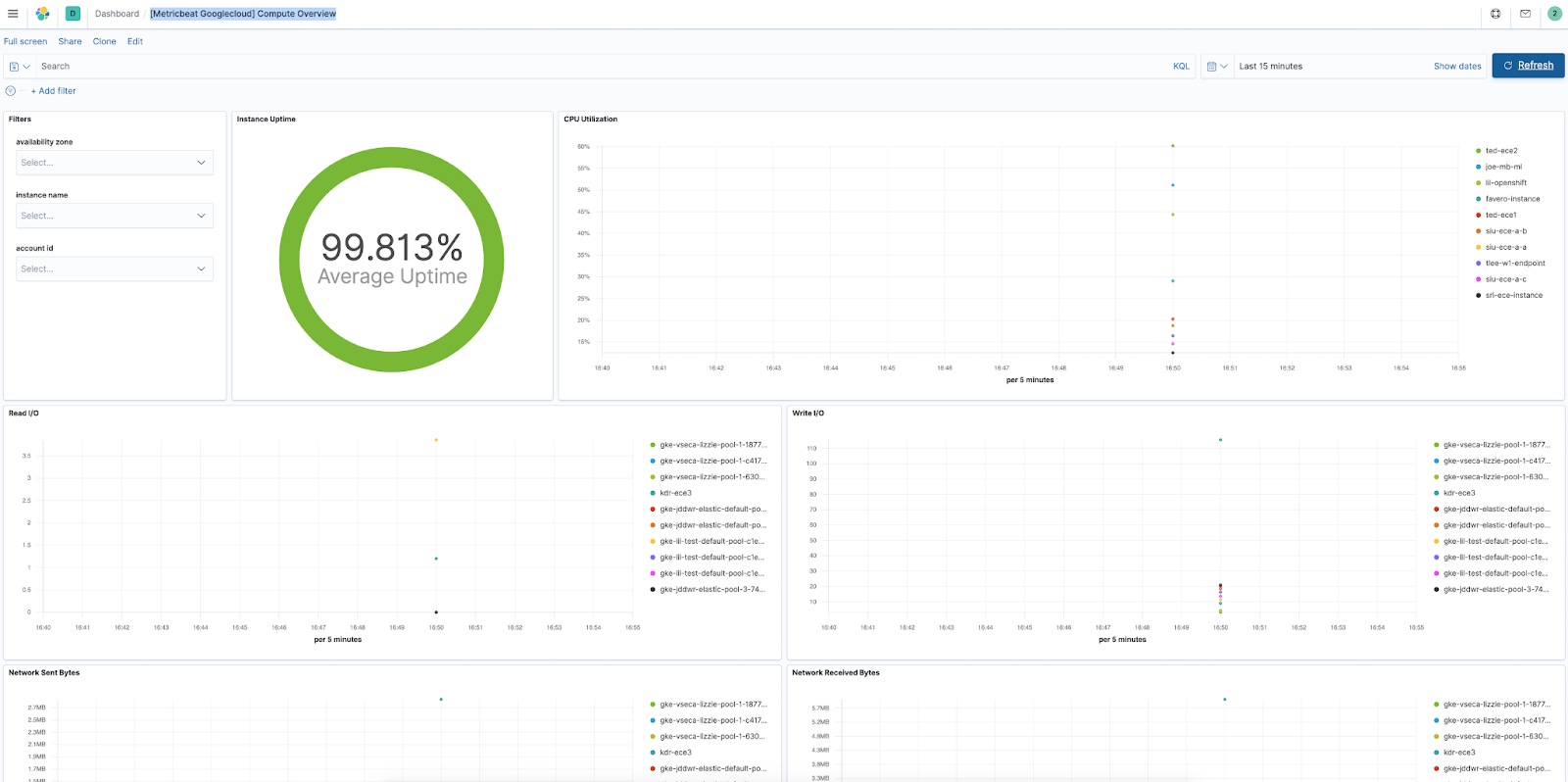
Task: Click the top data point in Write I/O chart
Action: tap(1220, 440)
